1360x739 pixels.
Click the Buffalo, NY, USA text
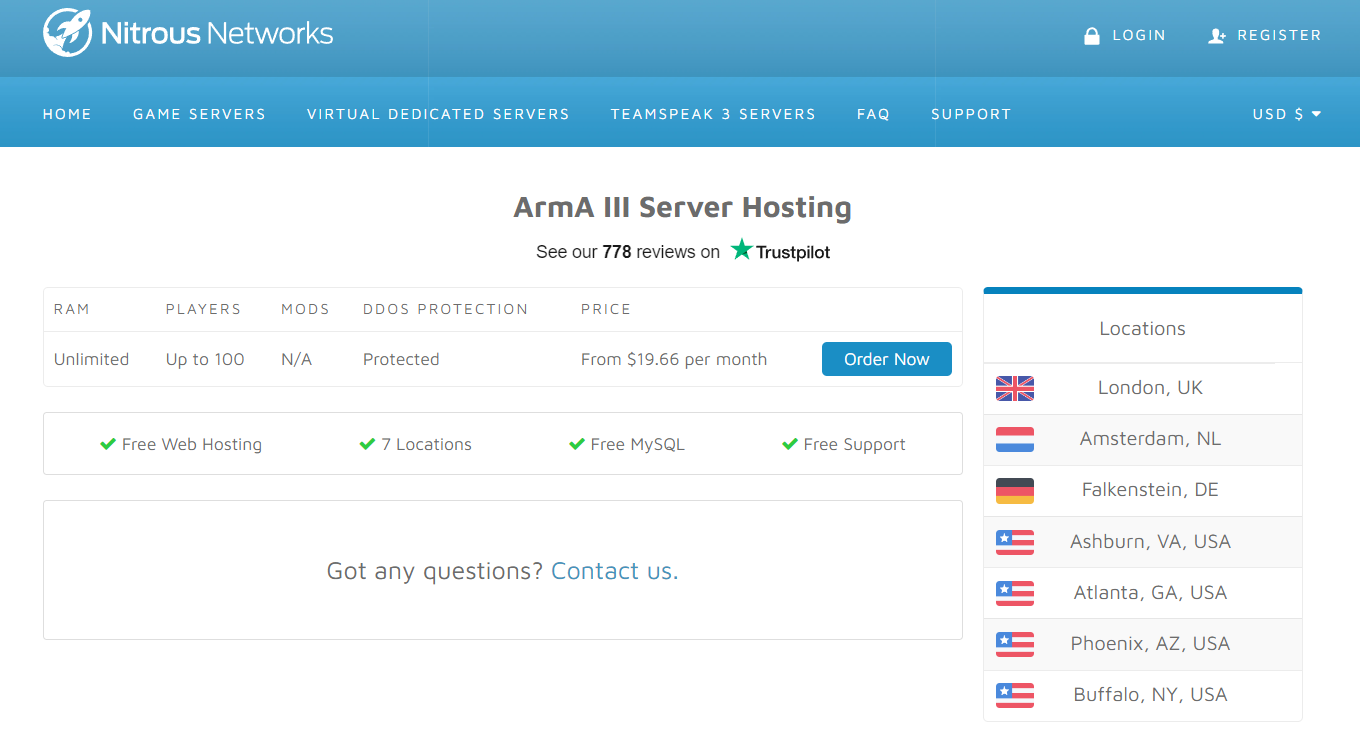point(1150,694)
